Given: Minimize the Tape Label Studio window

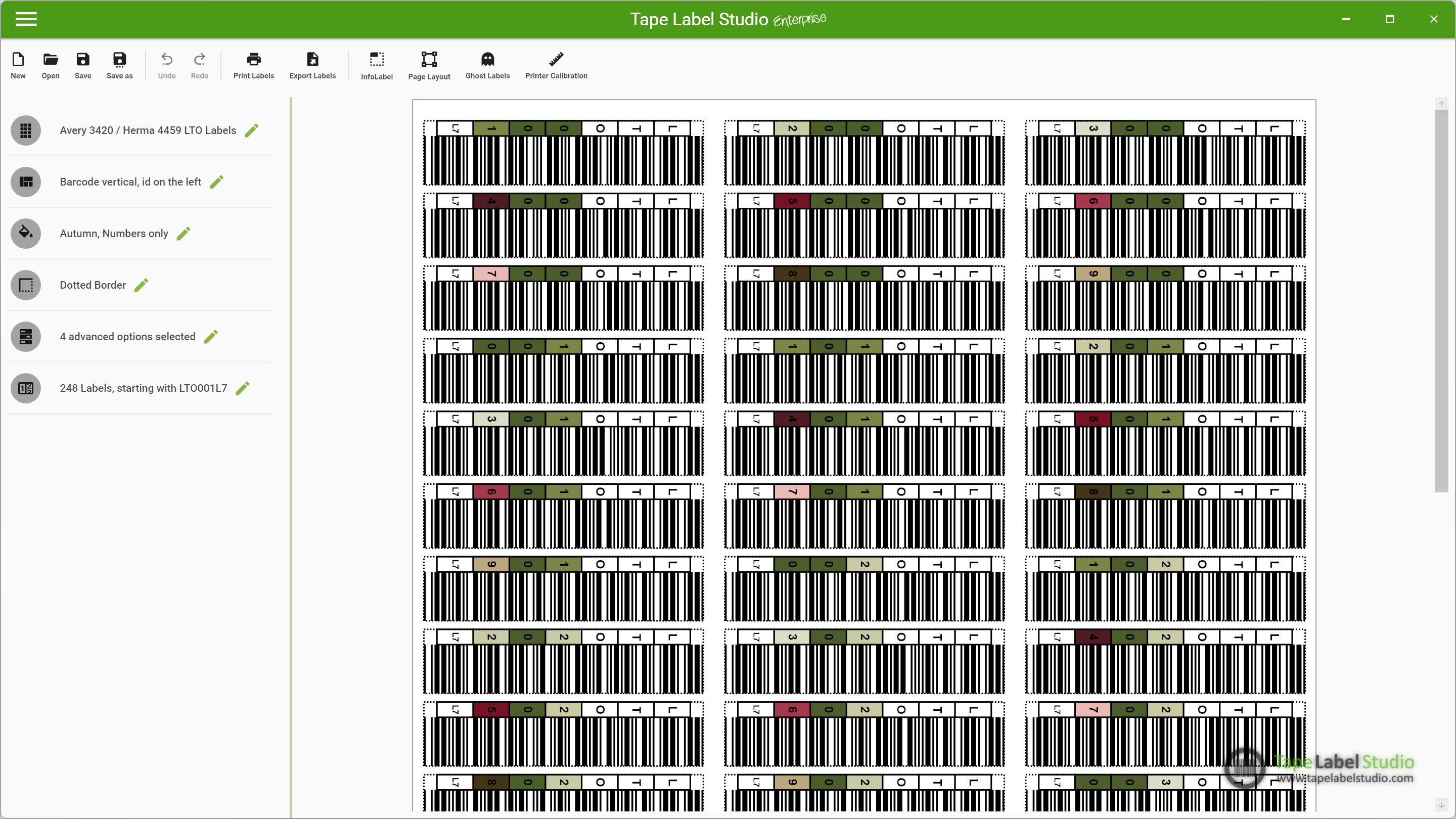Looking at the screenshot, I should pyautogui.click(x=1346, y=19).
